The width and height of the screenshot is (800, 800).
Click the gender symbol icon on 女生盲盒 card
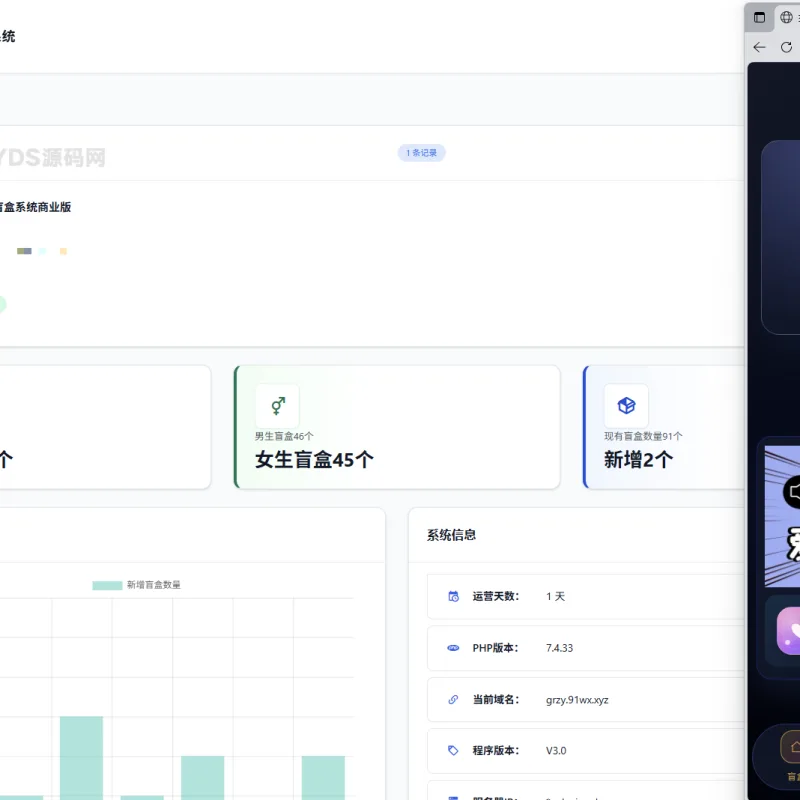[x=278, y=406]
